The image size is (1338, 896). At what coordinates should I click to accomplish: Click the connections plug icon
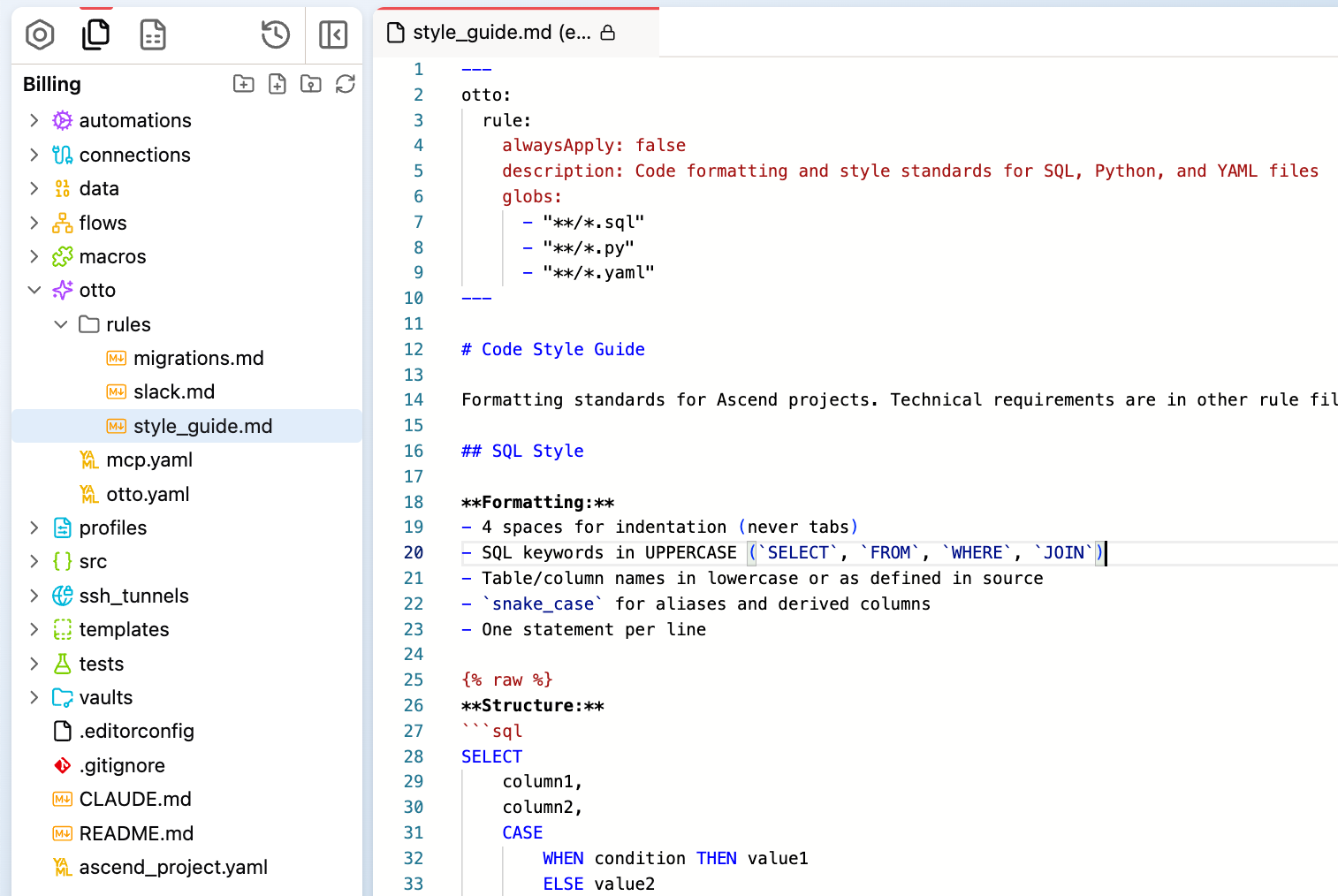pyautogui.click(x=63, y=155)
